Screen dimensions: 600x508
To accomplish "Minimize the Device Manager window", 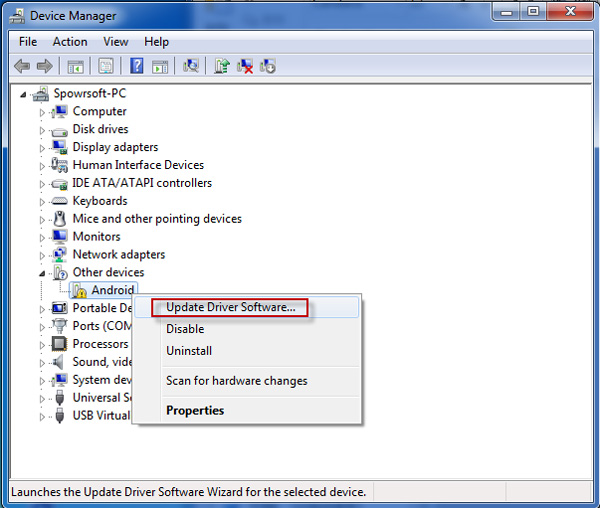I will 506,12.
